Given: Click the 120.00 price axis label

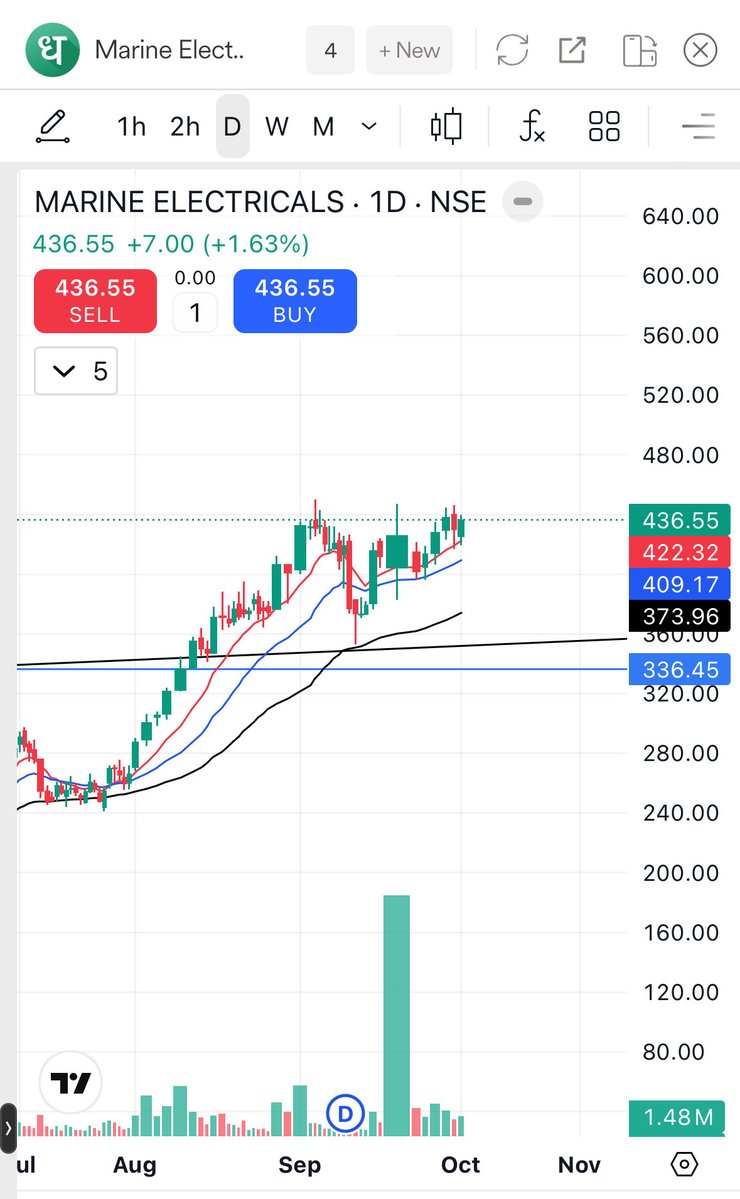Looking at the screenshot, I should pos(680,993).
